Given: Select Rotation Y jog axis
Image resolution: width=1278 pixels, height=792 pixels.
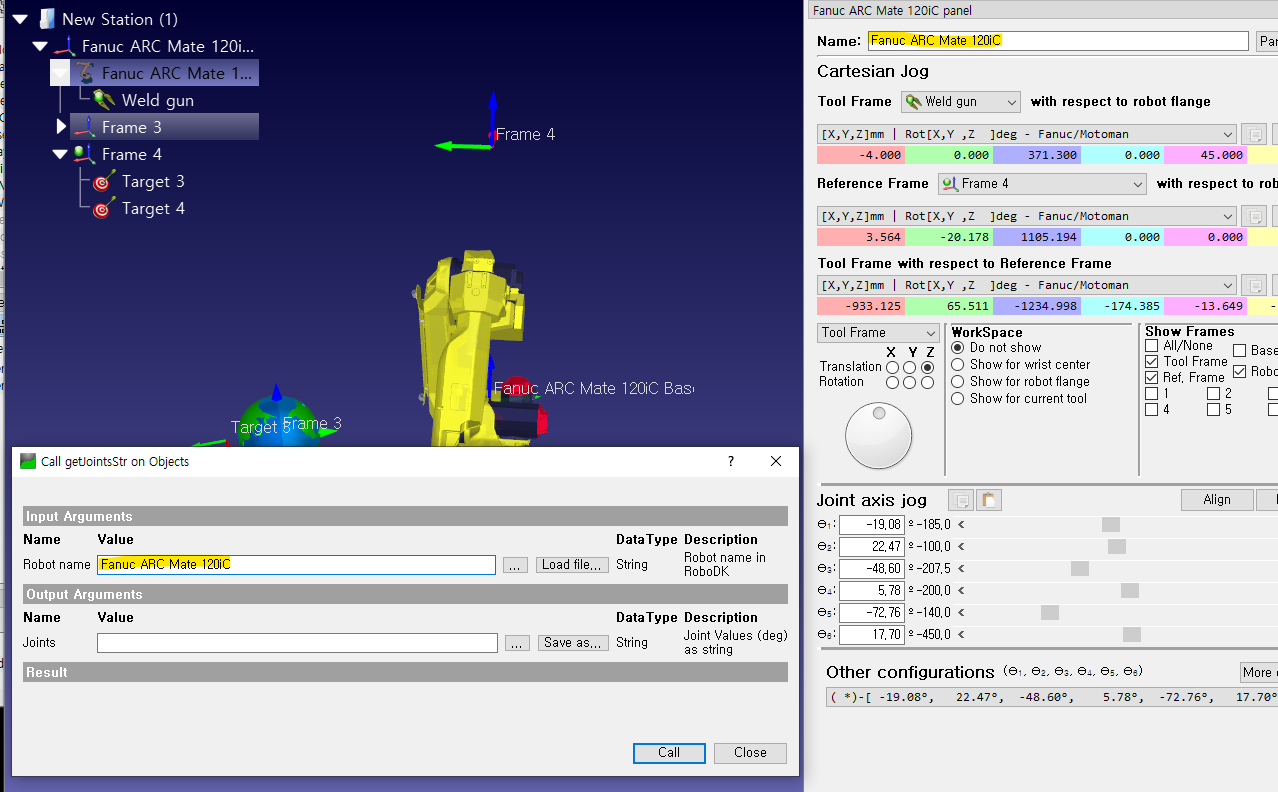Looking at the screenshot, I should [909, 382].
